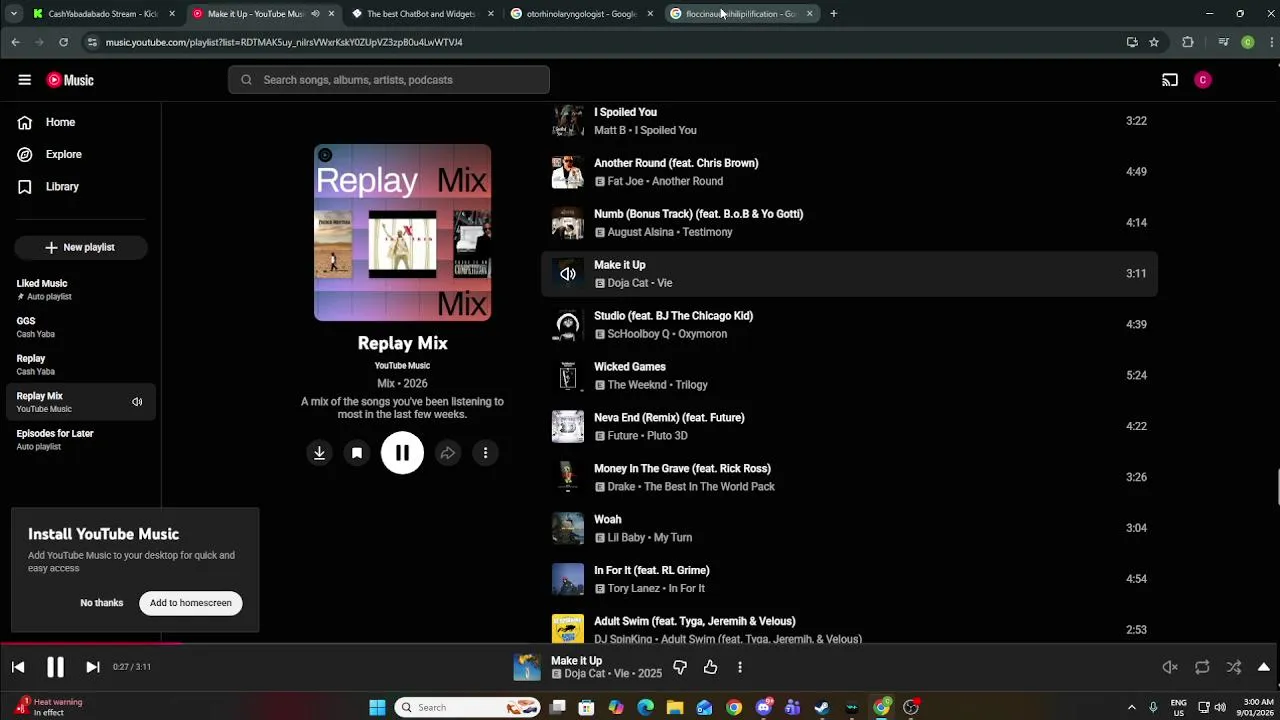Image resolution: width=1280 pixels, height=720 pixels.
Task: Open Chrome from the taskbar
Action: [734, 708]
